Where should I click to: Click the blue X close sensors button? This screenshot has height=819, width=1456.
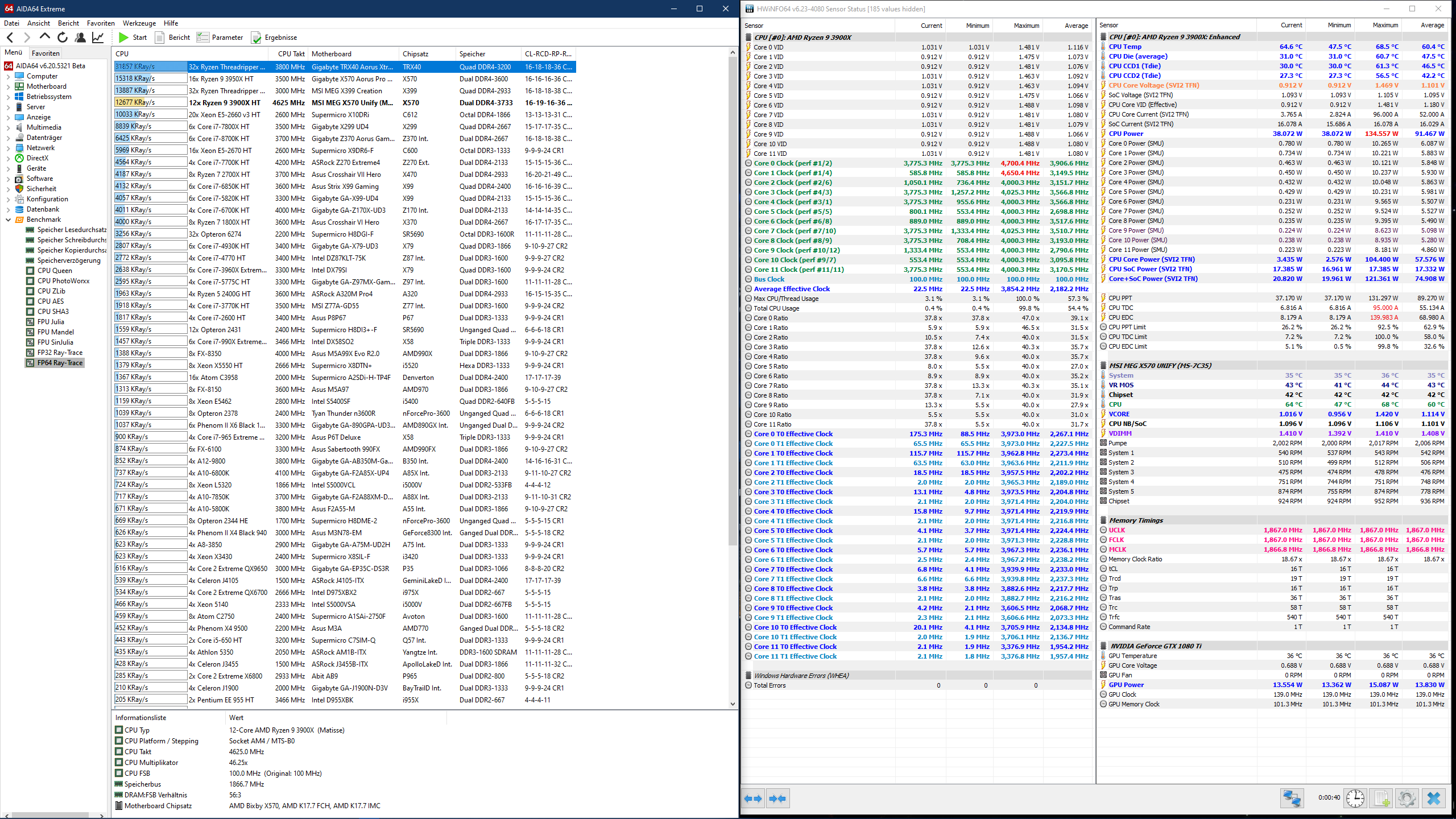[x=1433, y=798]
